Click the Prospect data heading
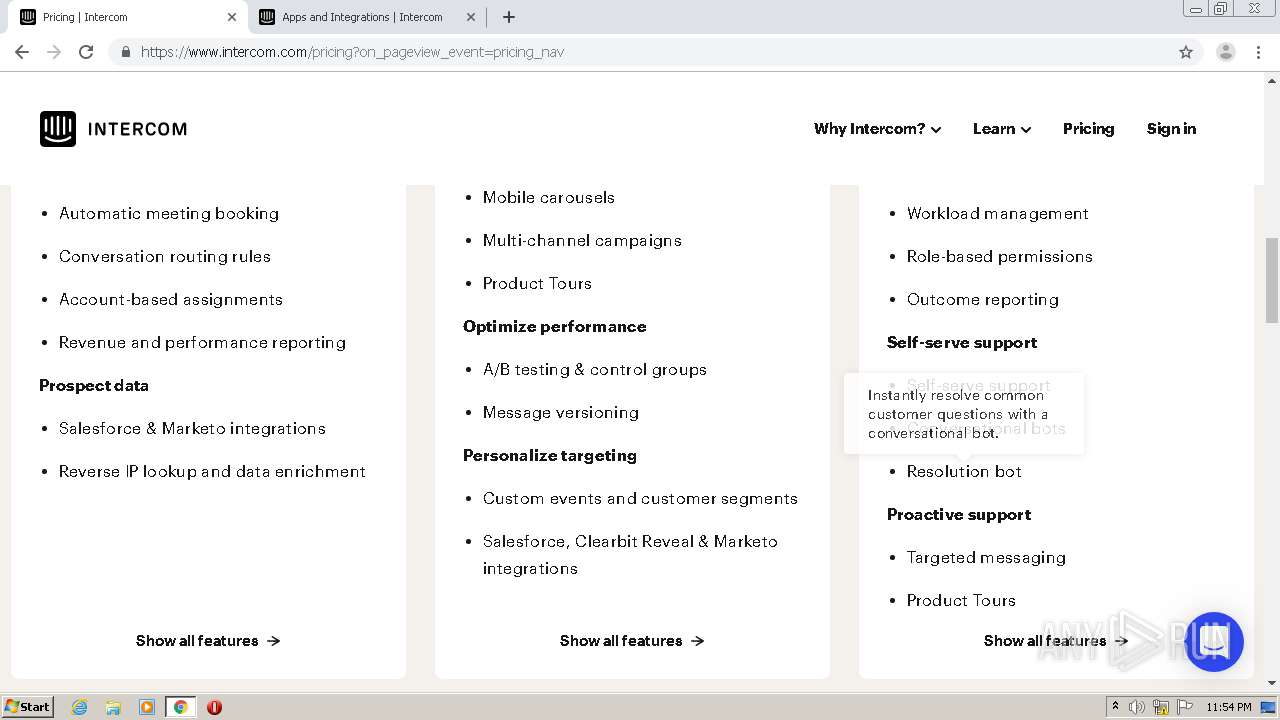 tap(94, 385)
